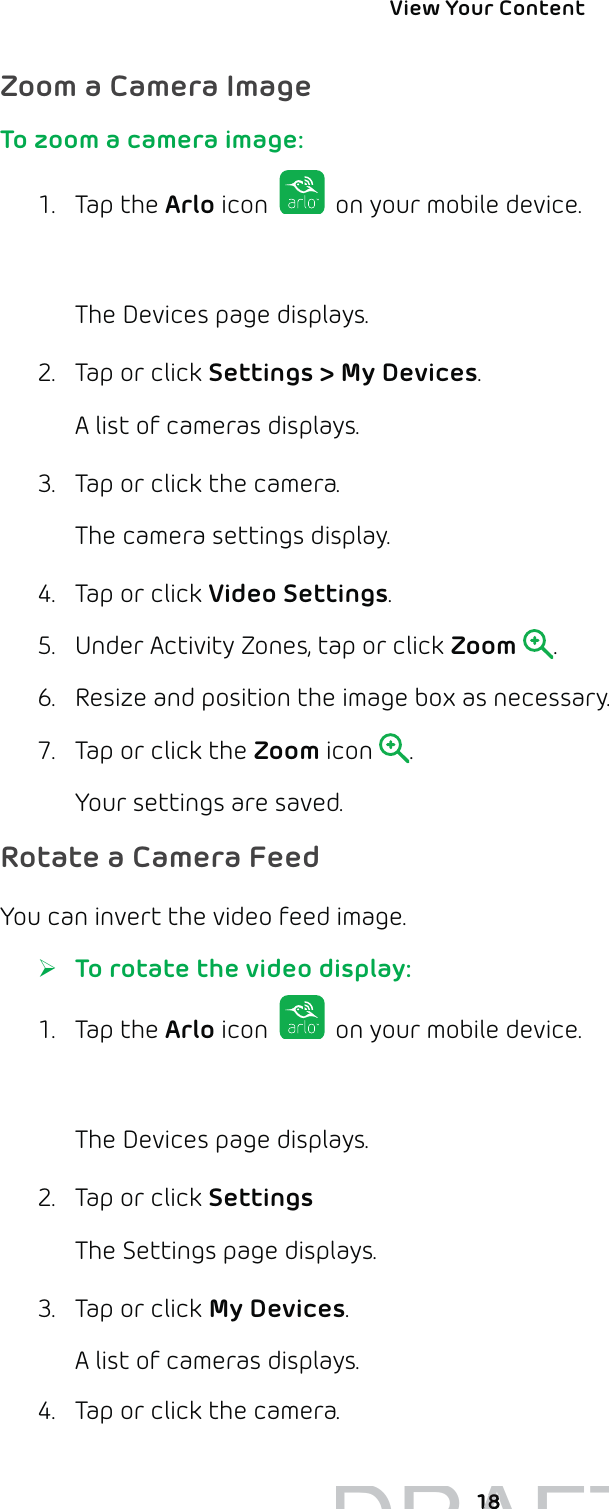Click the Zoom magnifier icon in the Activity Zones step
Viewport: 609px width, 1509px height.
[538, 644]
